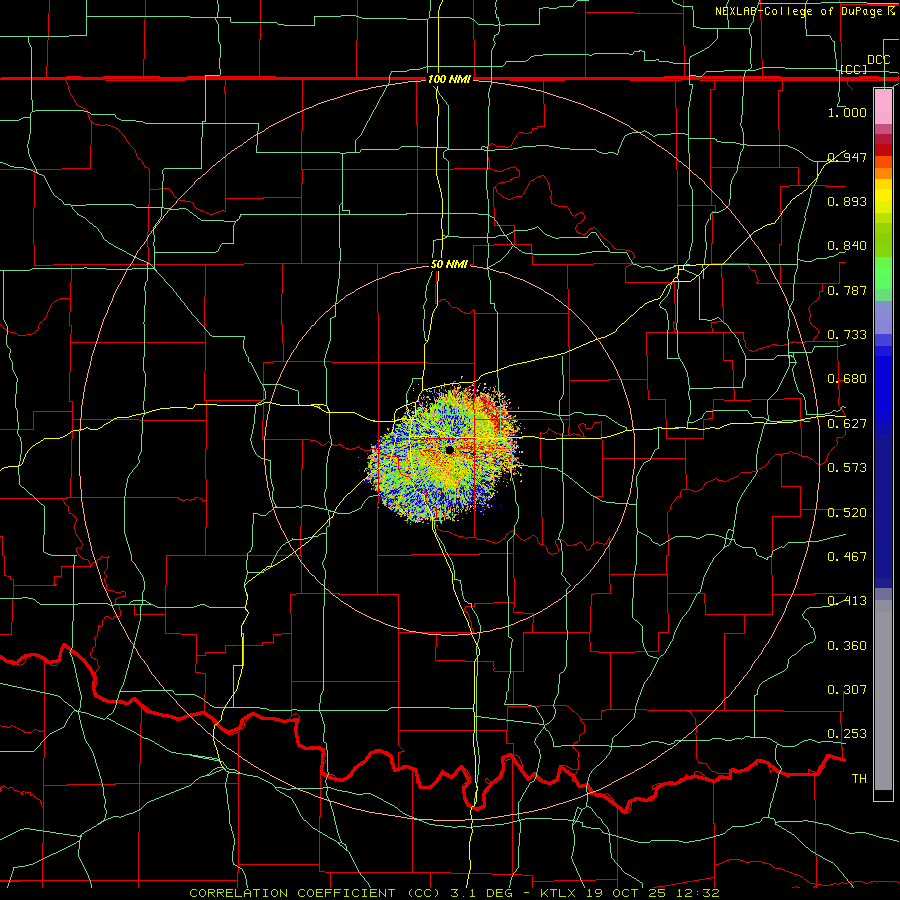This screenshot has width=900, height=900.
Task: Click the Correlation Coefficient product caption
Action: point(454,893)
